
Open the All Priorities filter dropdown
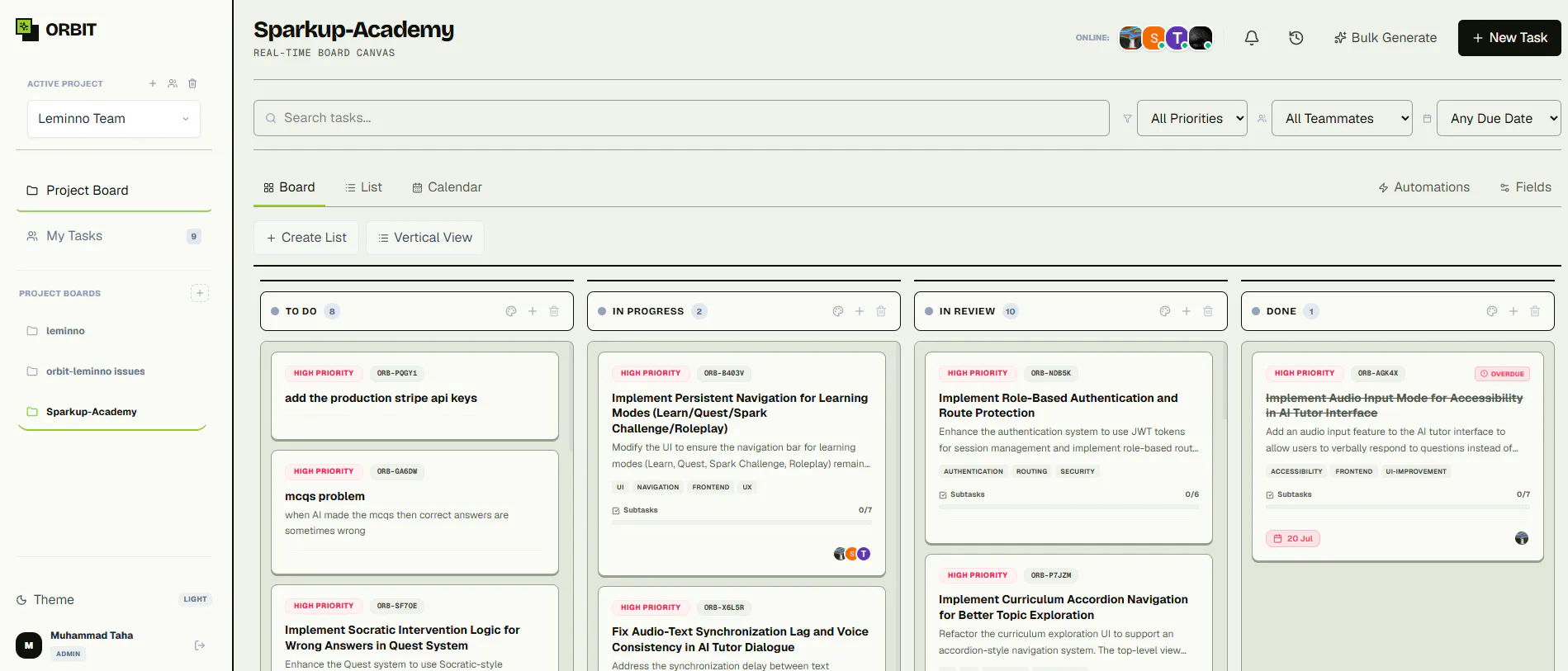[1192, 118]
